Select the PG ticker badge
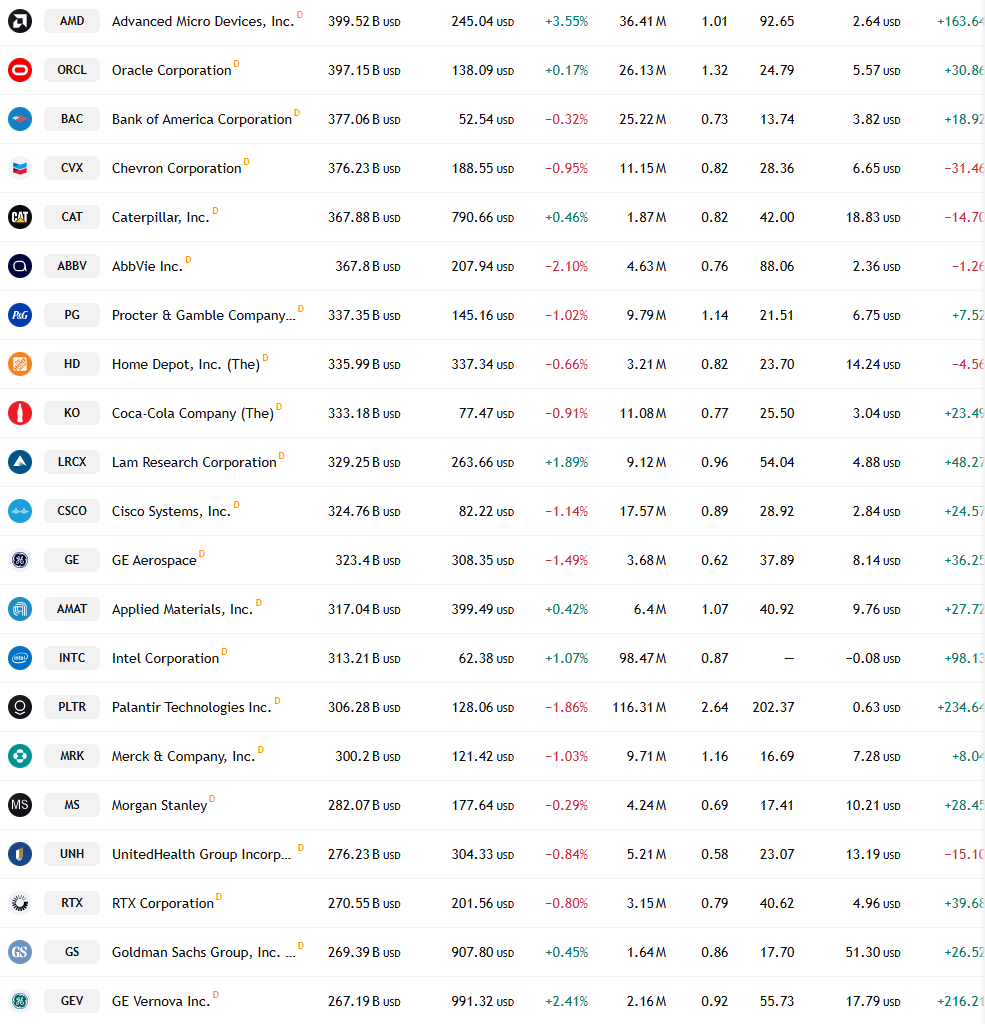The width and height of the screenshot is (985, 1024). 72,315
